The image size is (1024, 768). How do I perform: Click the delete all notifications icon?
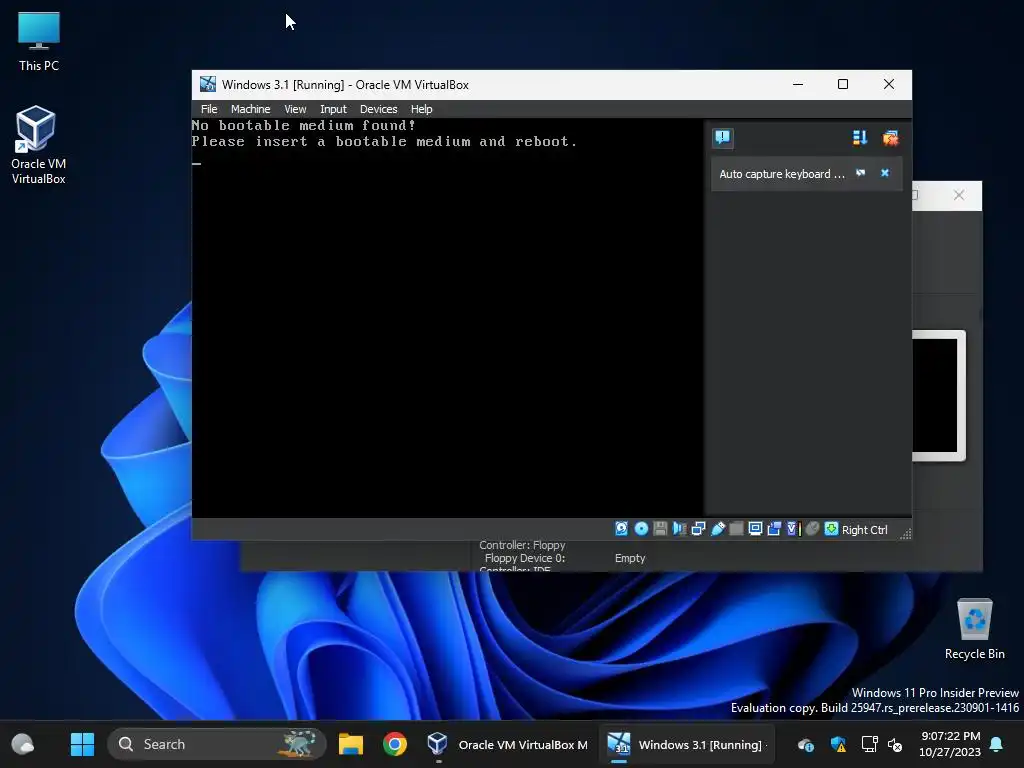coord(890,138)
